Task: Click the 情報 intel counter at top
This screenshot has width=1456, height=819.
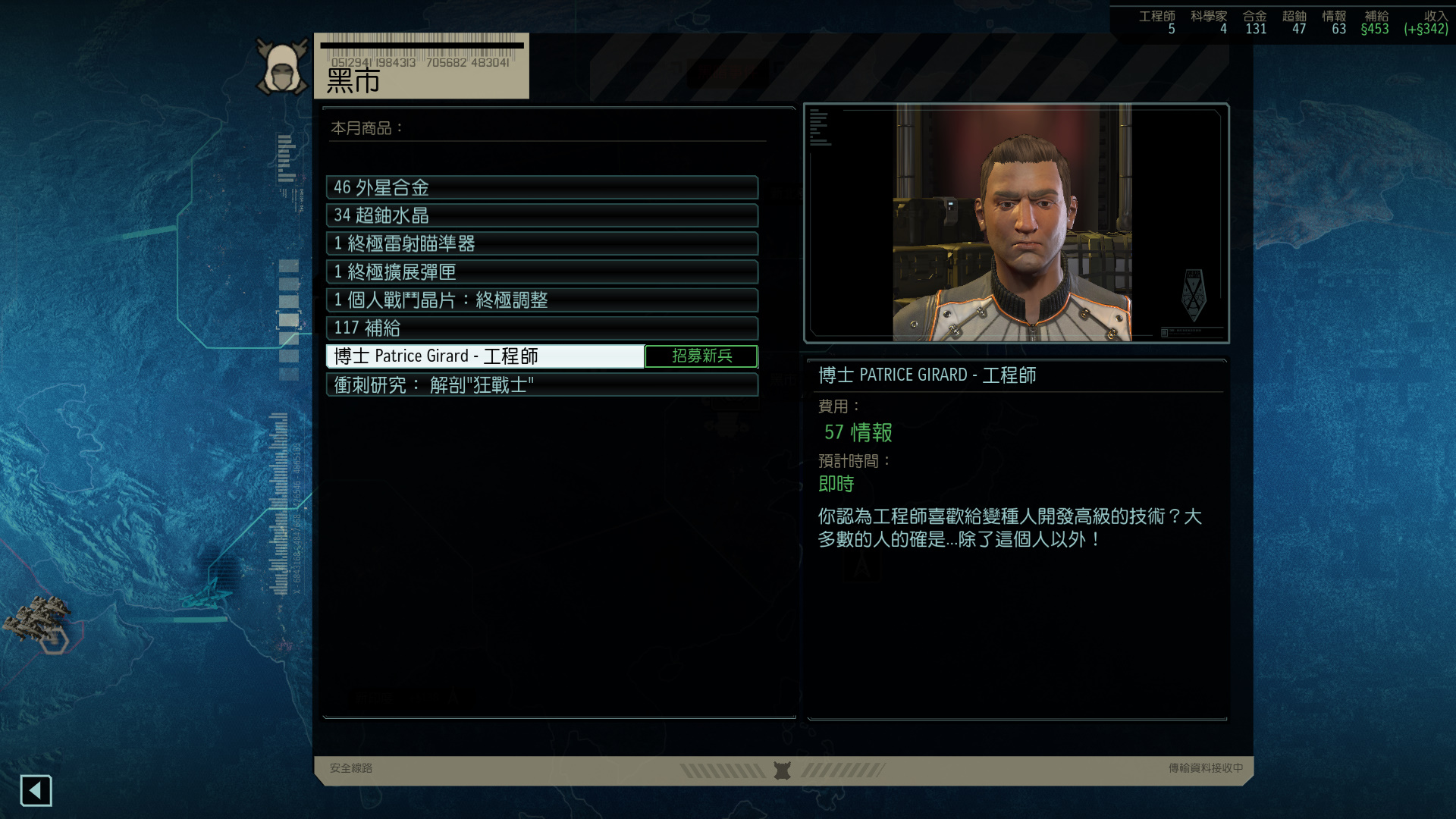Action: click(1334, 23)
